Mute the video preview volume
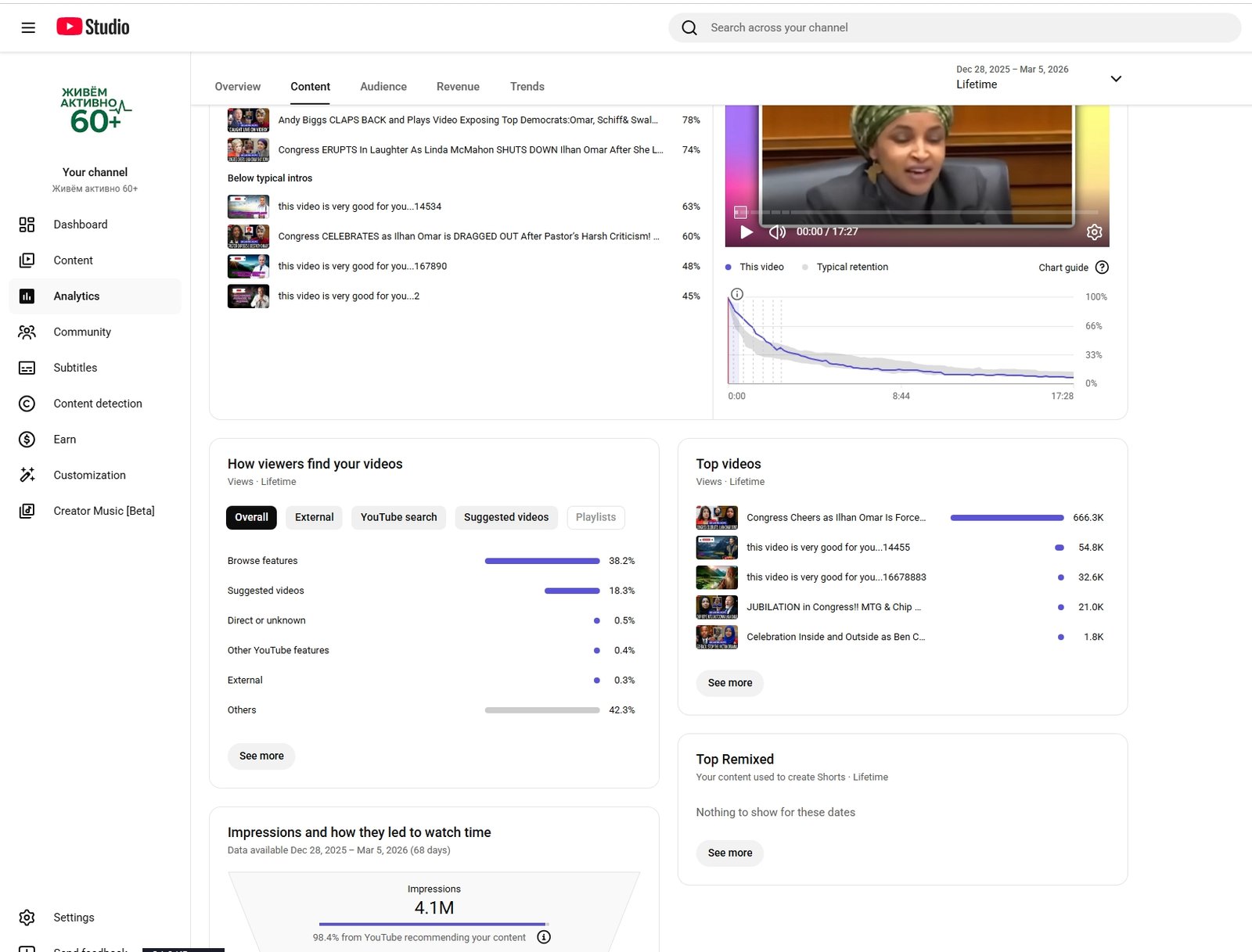The width and height of the screenshot is (1252, 952). (x=777, y=232)
